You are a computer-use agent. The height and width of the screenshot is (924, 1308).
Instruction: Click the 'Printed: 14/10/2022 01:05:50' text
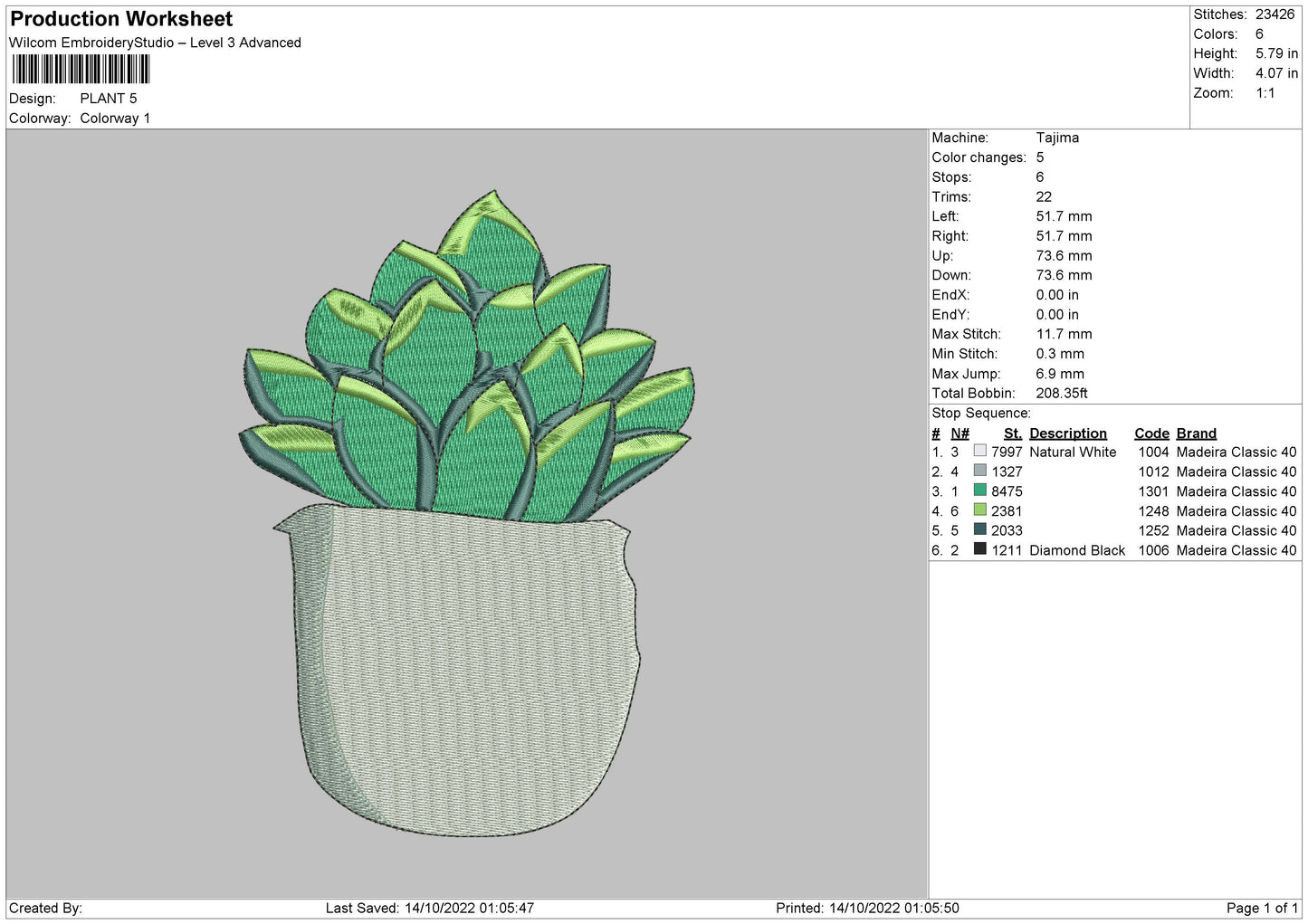point(867,909)
